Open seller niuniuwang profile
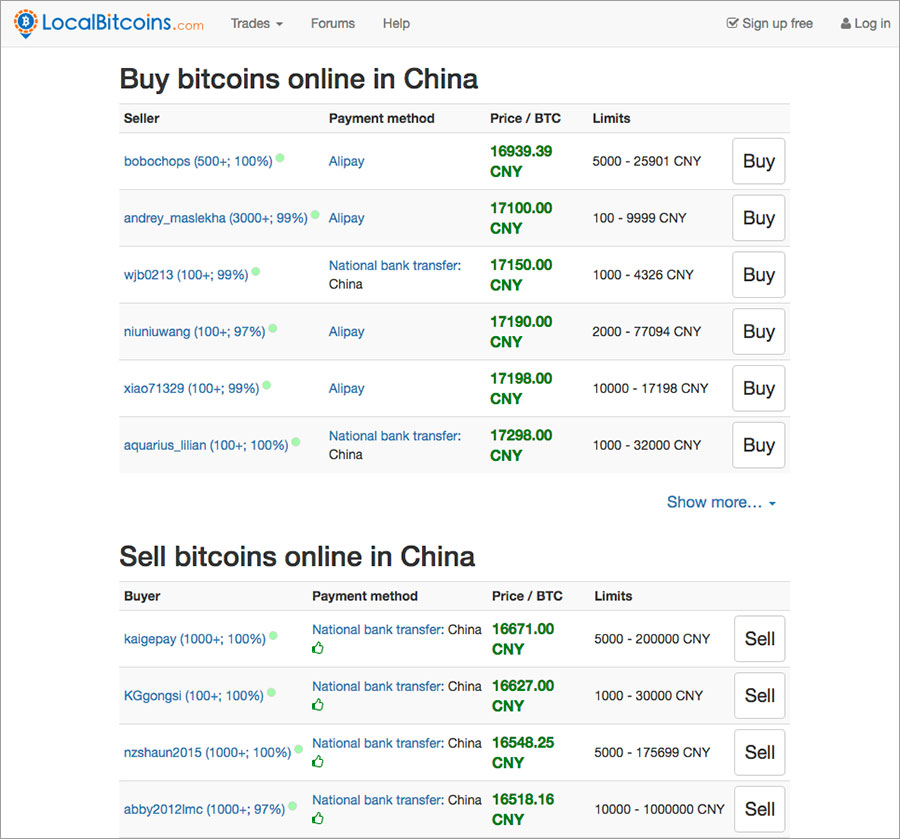The width and height of the screenshot is (900, 839). tap(195, 332)
